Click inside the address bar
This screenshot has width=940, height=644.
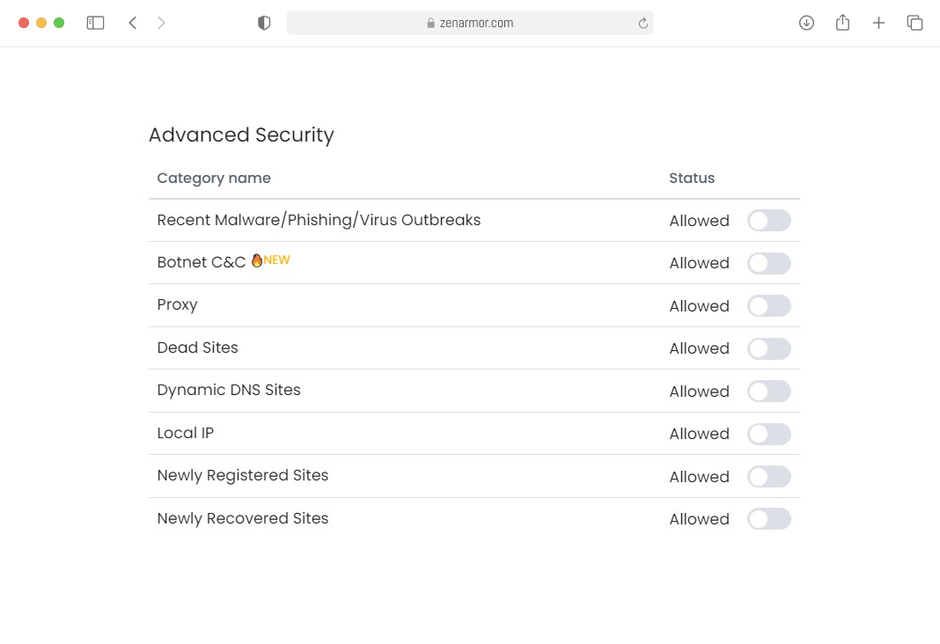pos(500,22)
